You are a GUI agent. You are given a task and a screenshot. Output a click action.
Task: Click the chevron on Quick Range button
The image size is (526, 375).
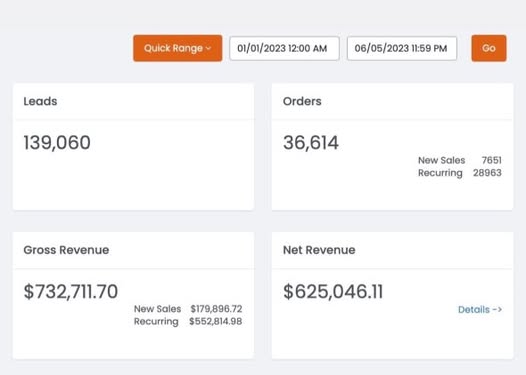point(208,49)
